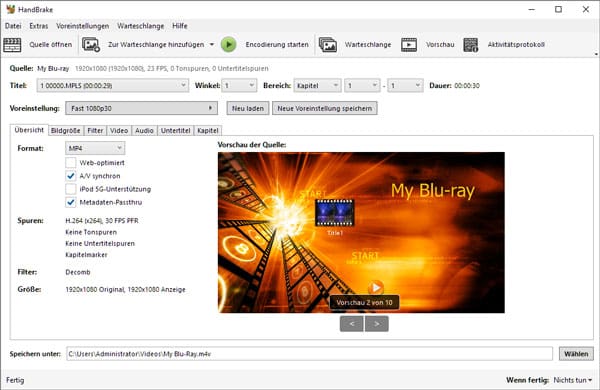Uncheck the A/V synchron checkbox
This screenshot has width=600, height=390.
70,176
